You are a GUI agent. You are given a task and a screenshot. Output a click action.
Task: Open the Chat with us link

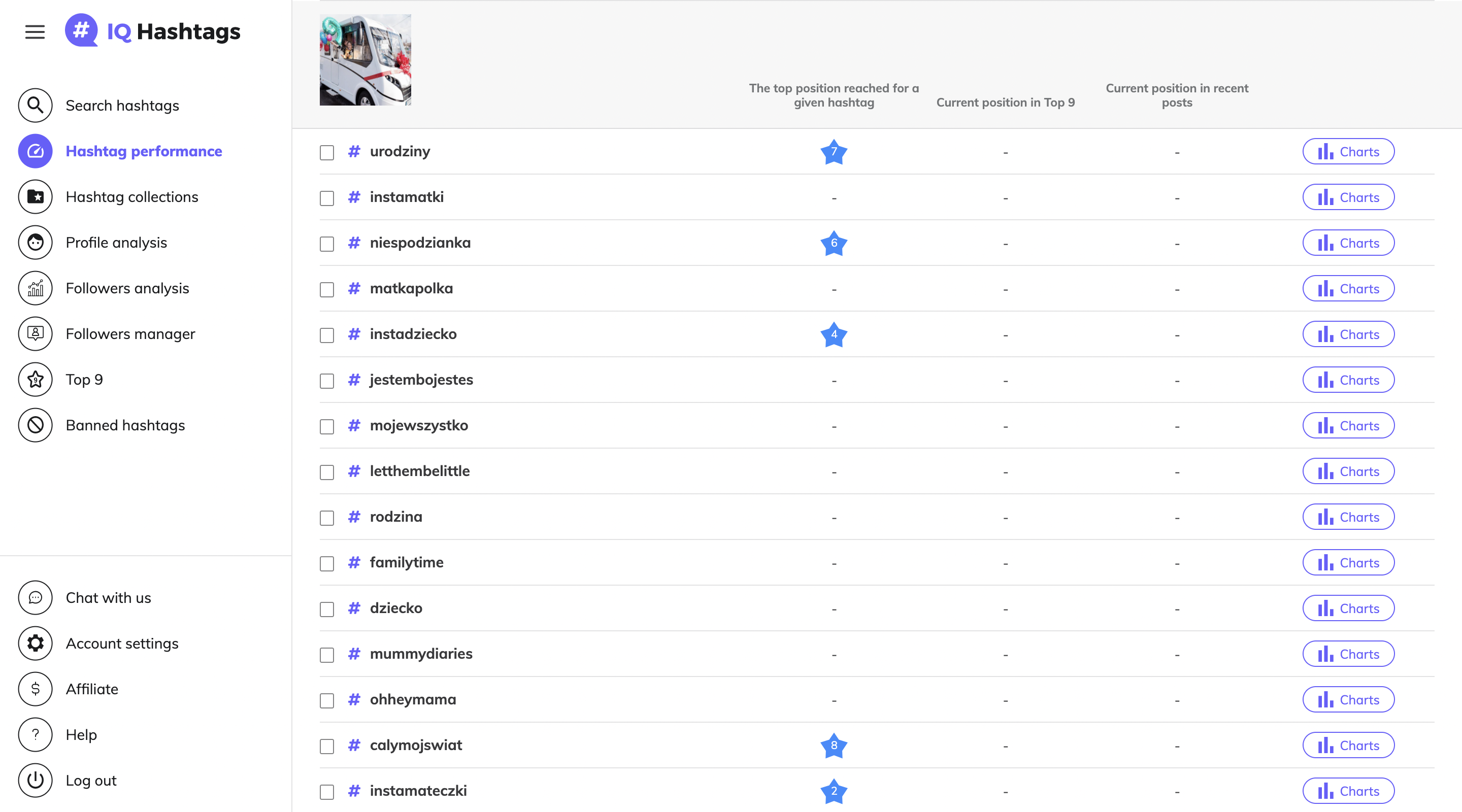pos(108,597)
